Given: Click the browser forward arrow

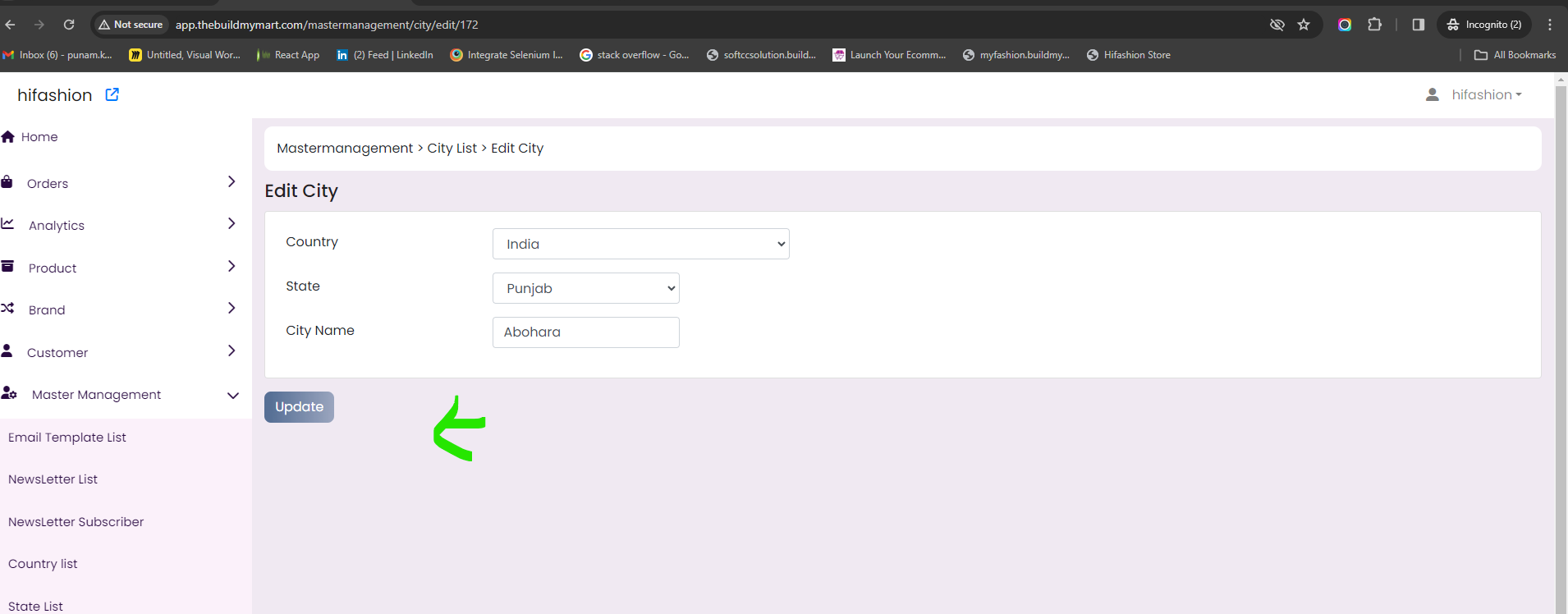Looking at the screenshot, I should coord(39,25).
